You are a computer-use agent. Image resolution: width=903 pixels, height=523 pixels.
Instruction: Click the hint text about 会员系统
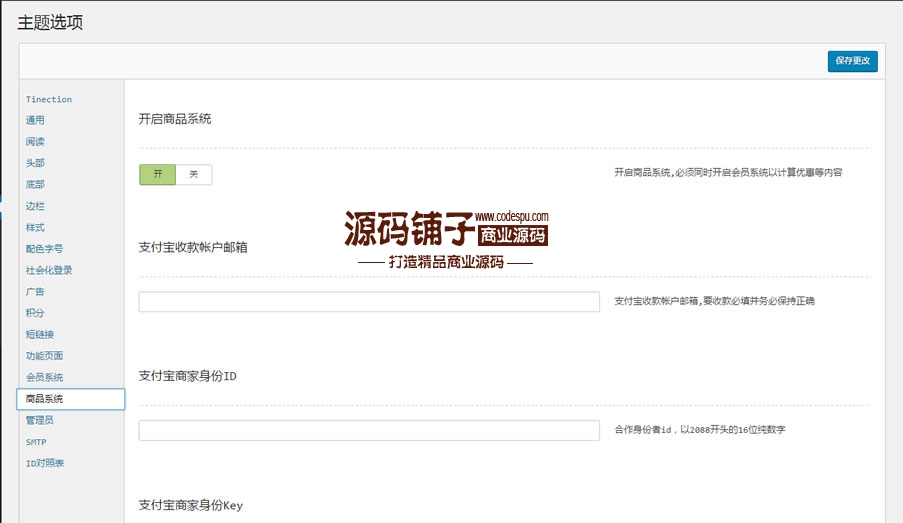tap(728, 172)
